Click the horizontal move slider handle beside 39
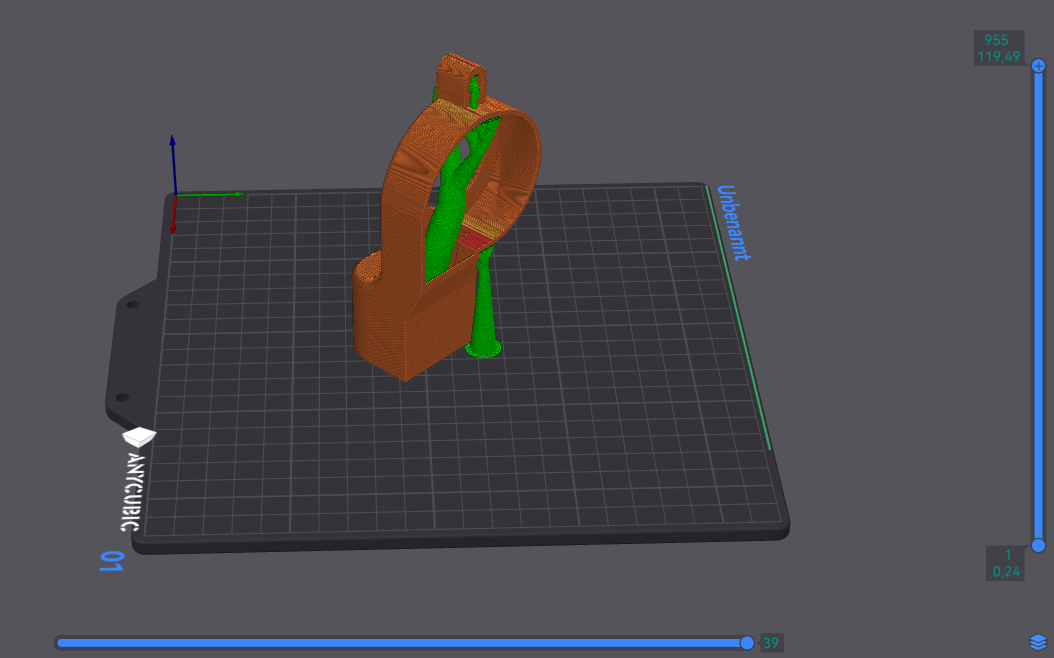Image resolution: width=1054 pixels, height=658 pixels. point(747,643)
